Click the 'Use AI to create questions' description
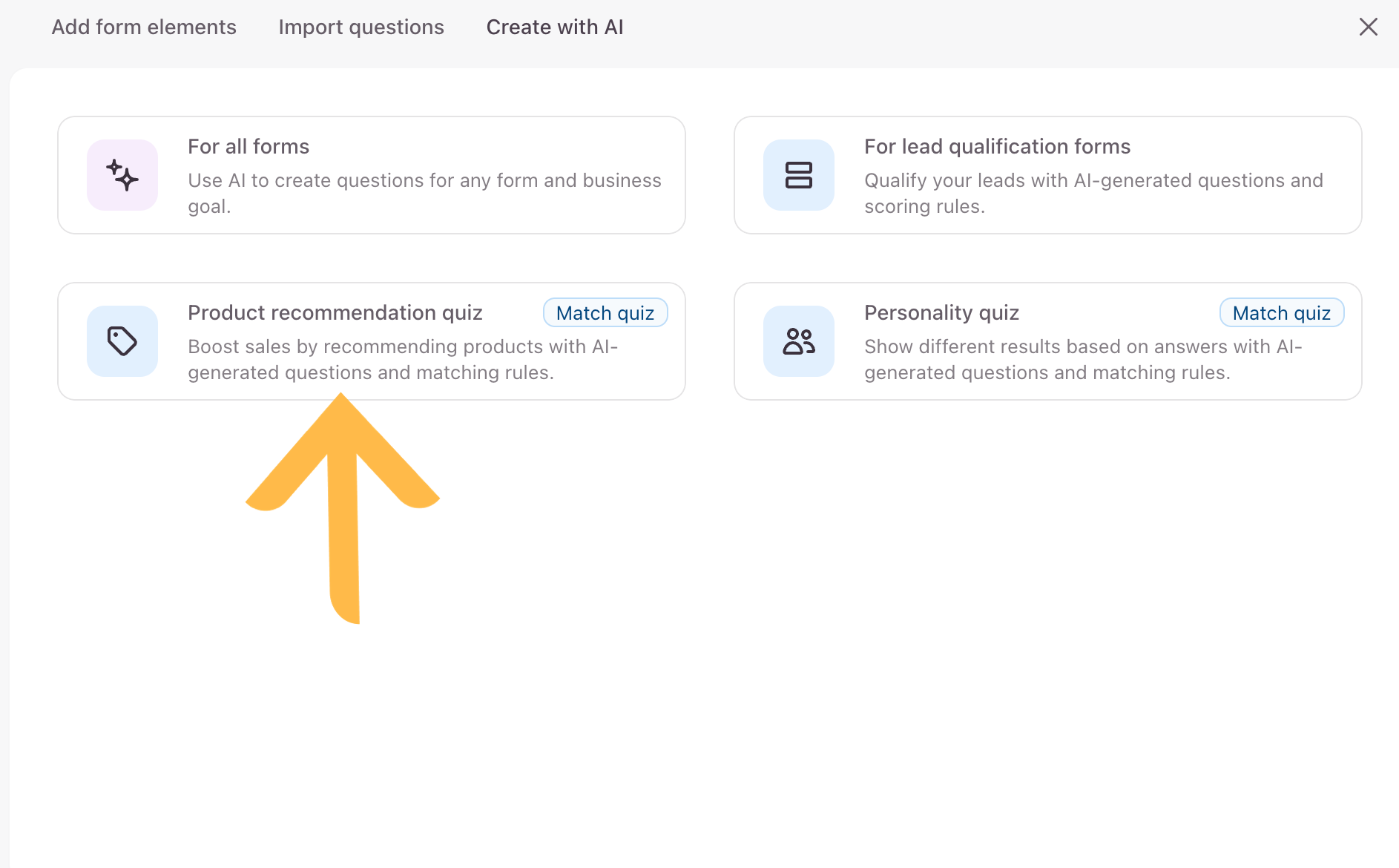This screenshot has height=868, width=1399. [x=424, y=193]
